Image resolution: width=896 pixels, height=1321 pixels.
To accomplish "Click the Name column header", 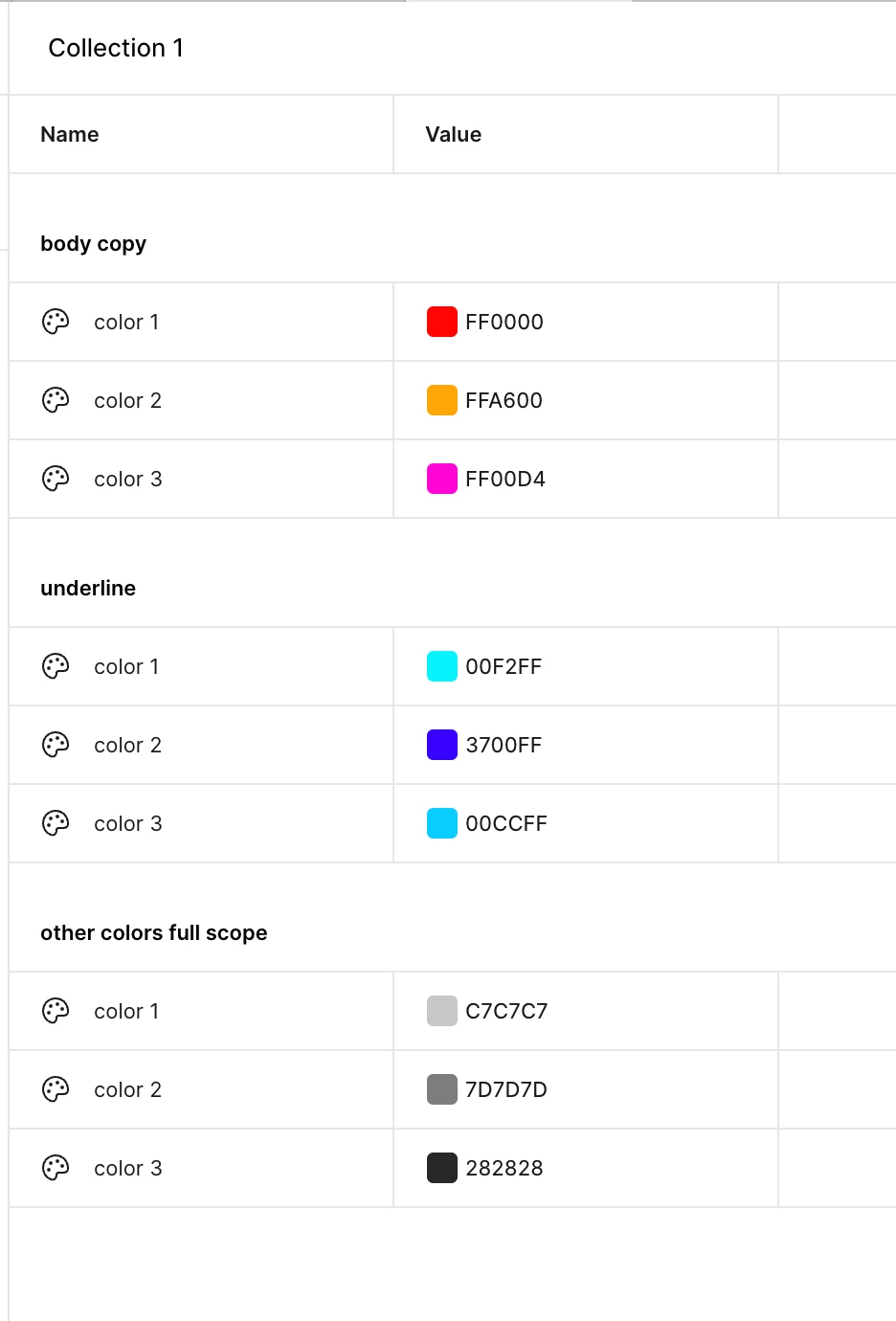I will point(69,134).
